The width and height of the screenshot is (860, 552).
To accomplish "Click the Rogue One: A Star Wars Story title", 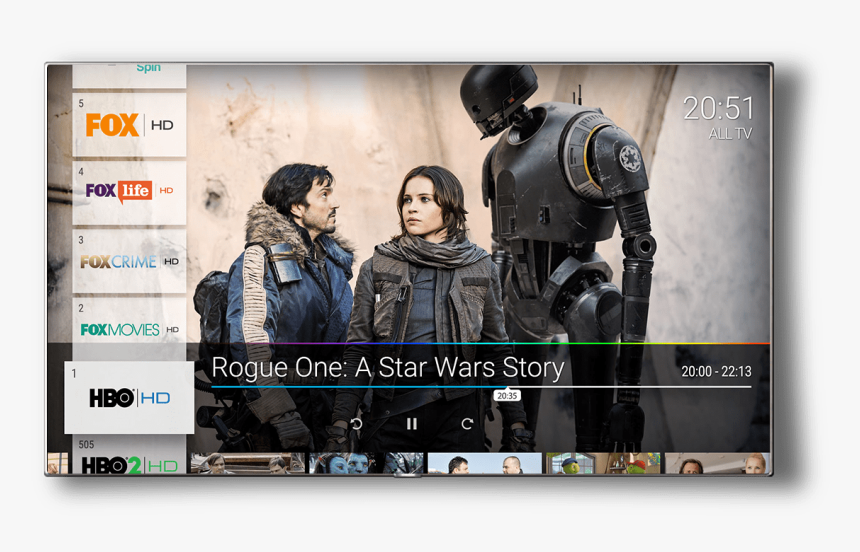I will (x=388, y=368).
